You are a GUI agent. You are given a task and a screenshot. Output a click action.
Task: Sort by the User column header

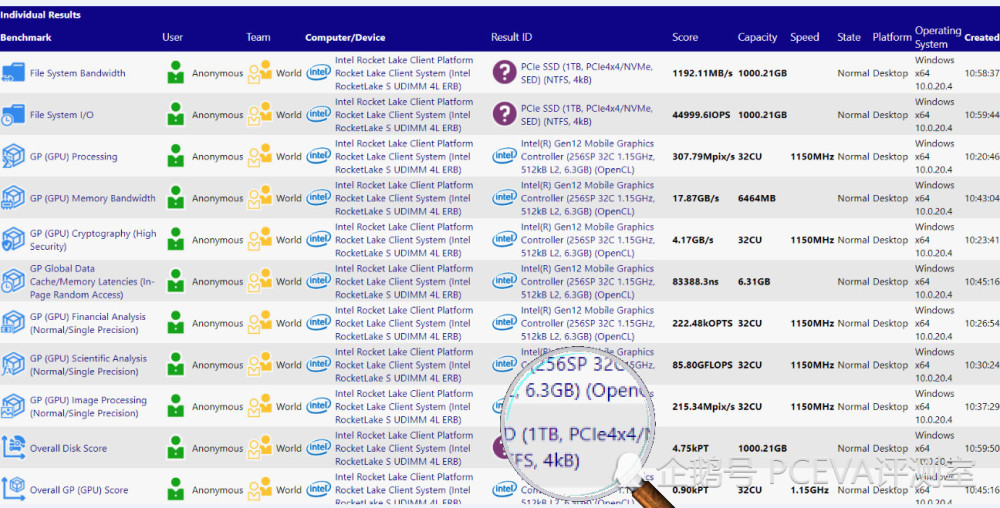pos(173,38)
